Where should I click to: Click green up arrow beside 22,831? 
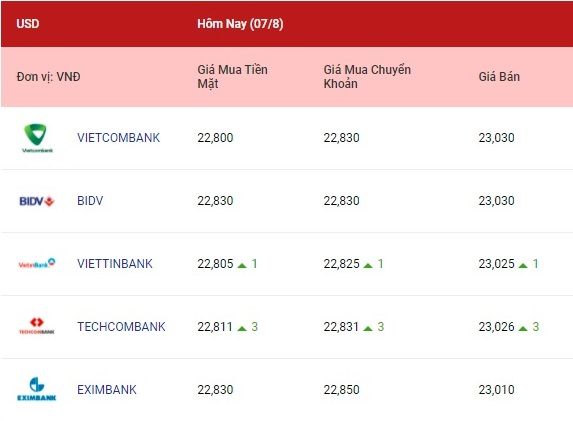tap(368, 328)
